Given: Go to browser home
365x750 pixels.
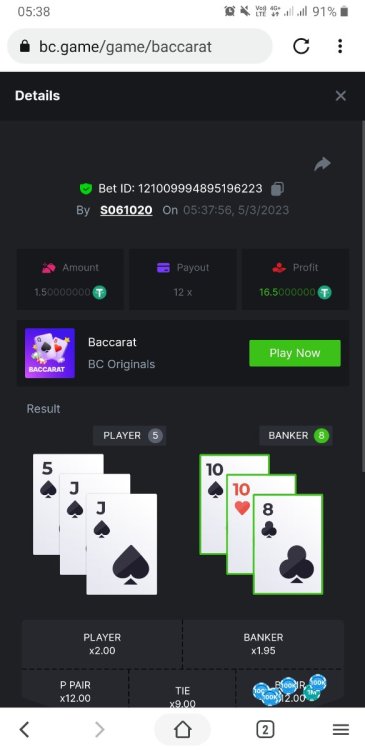Looking at the screenshot, I should click(182, 729).
